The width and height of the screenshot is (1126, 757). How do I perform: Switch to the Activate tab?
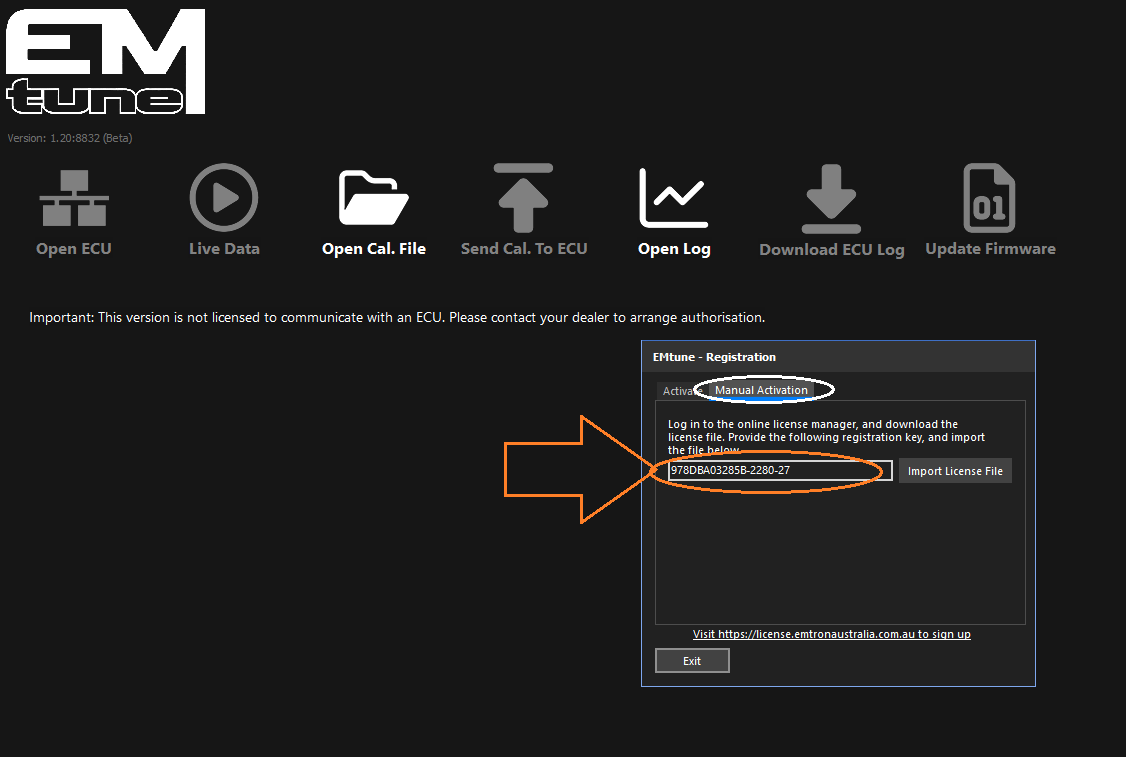click(x=680, y=391)
